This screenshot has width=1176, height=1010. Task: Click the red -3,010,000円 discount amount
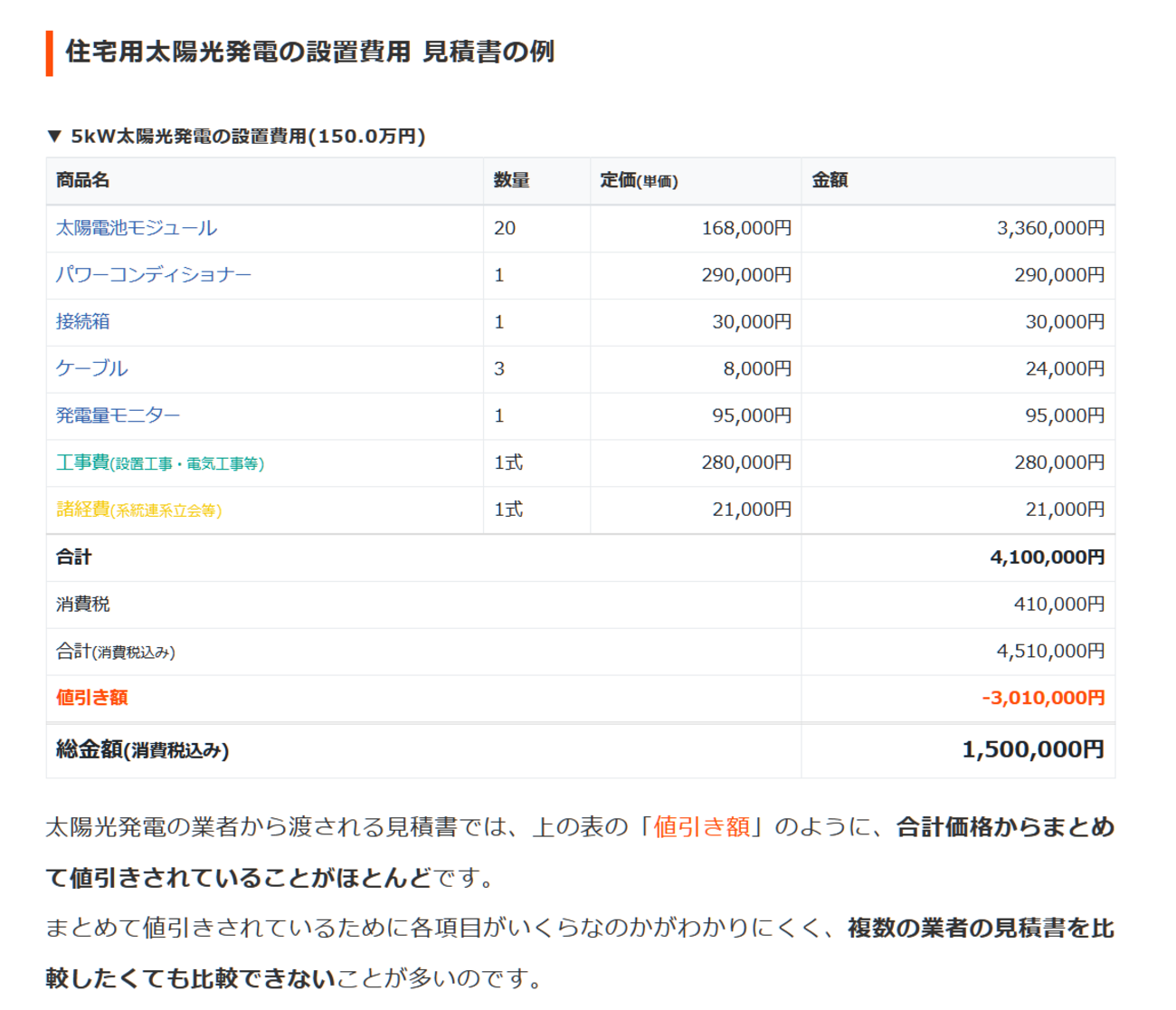click(1043, 699)
